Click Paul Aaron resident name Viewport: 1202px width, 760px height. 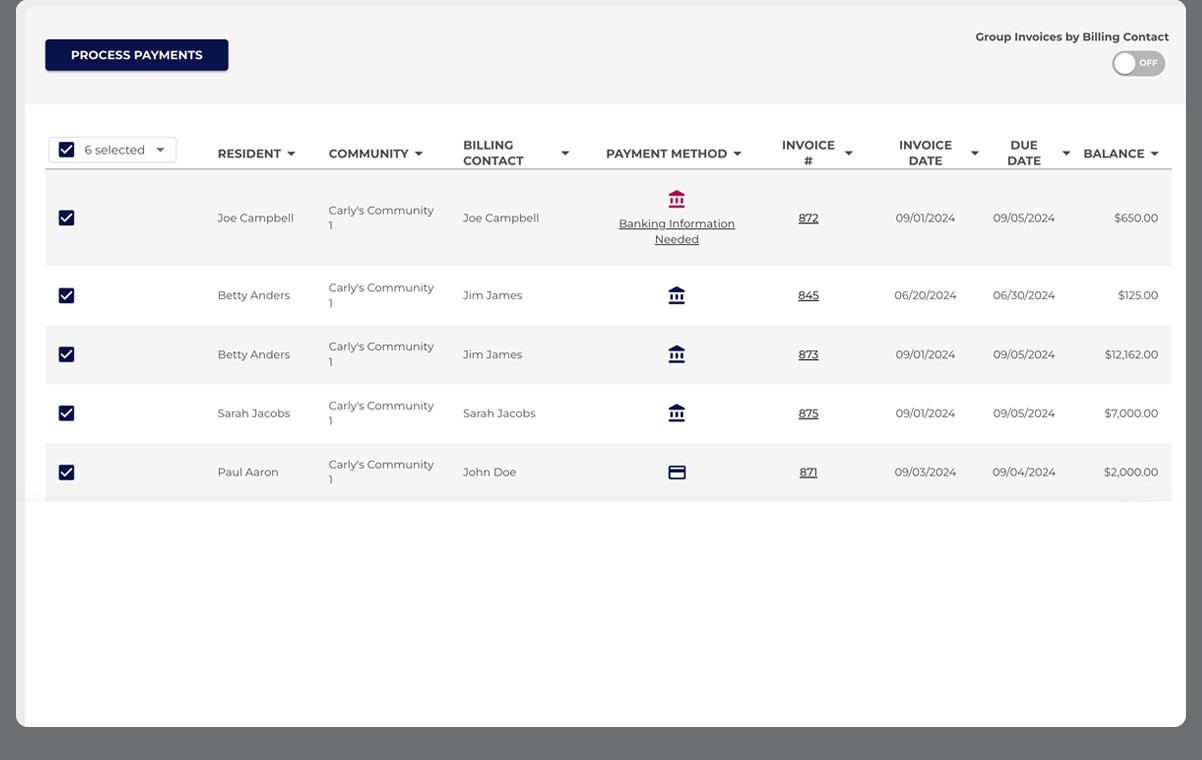click(x=248, y=472)
